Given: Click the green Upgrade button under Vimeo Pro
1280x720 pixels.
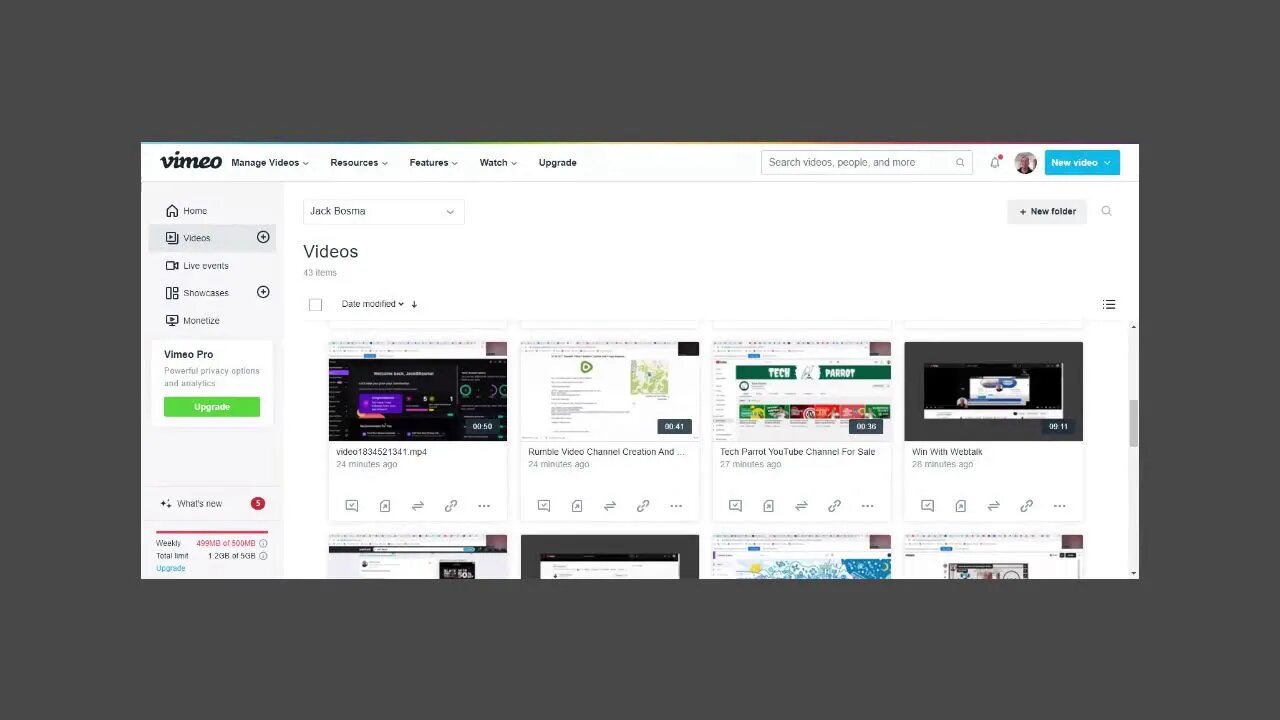Looking at the screenshot, I should coord(212,407).
